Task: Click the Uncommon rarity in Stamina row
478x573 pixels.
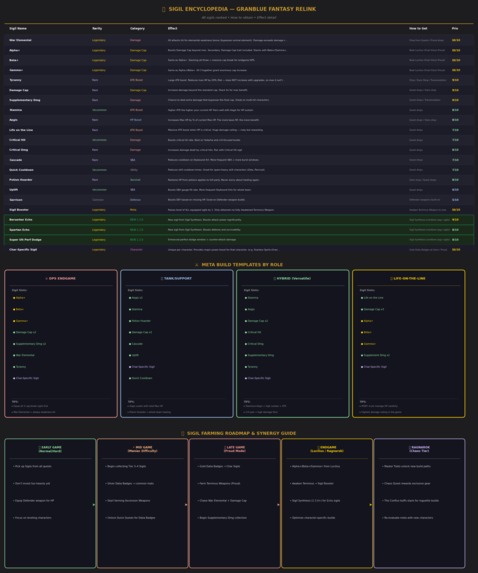Action: click(x=99, y=110)
